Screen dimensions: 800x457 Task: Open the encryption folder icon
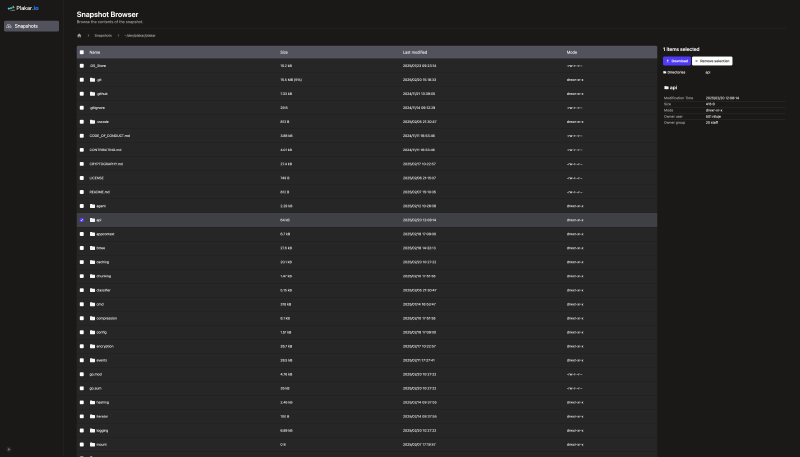click(x=92, y=346)
